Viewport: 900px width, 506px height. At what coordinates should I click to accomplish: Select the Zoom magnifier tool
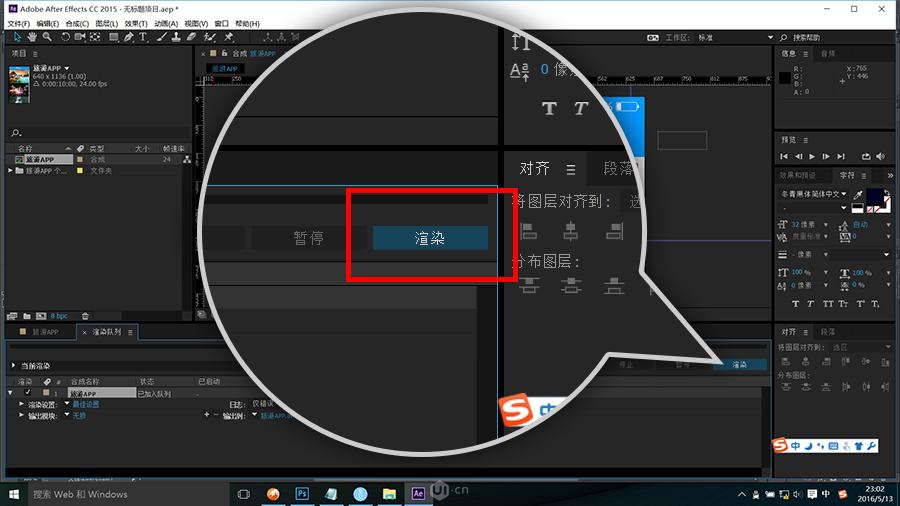[x=47, y=37]
